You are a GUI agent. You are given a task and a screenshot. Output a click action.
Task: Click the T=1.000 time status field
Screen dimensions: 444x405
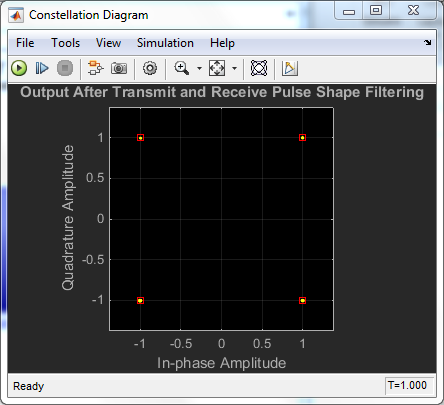point(409,386)
